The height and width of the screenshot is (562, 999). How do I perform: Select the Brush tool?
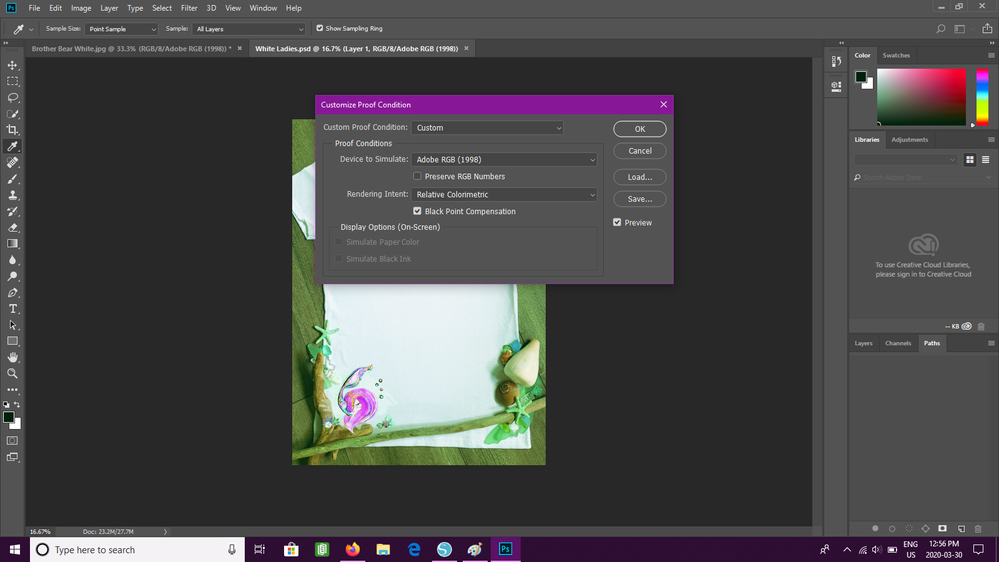point(13,179)
